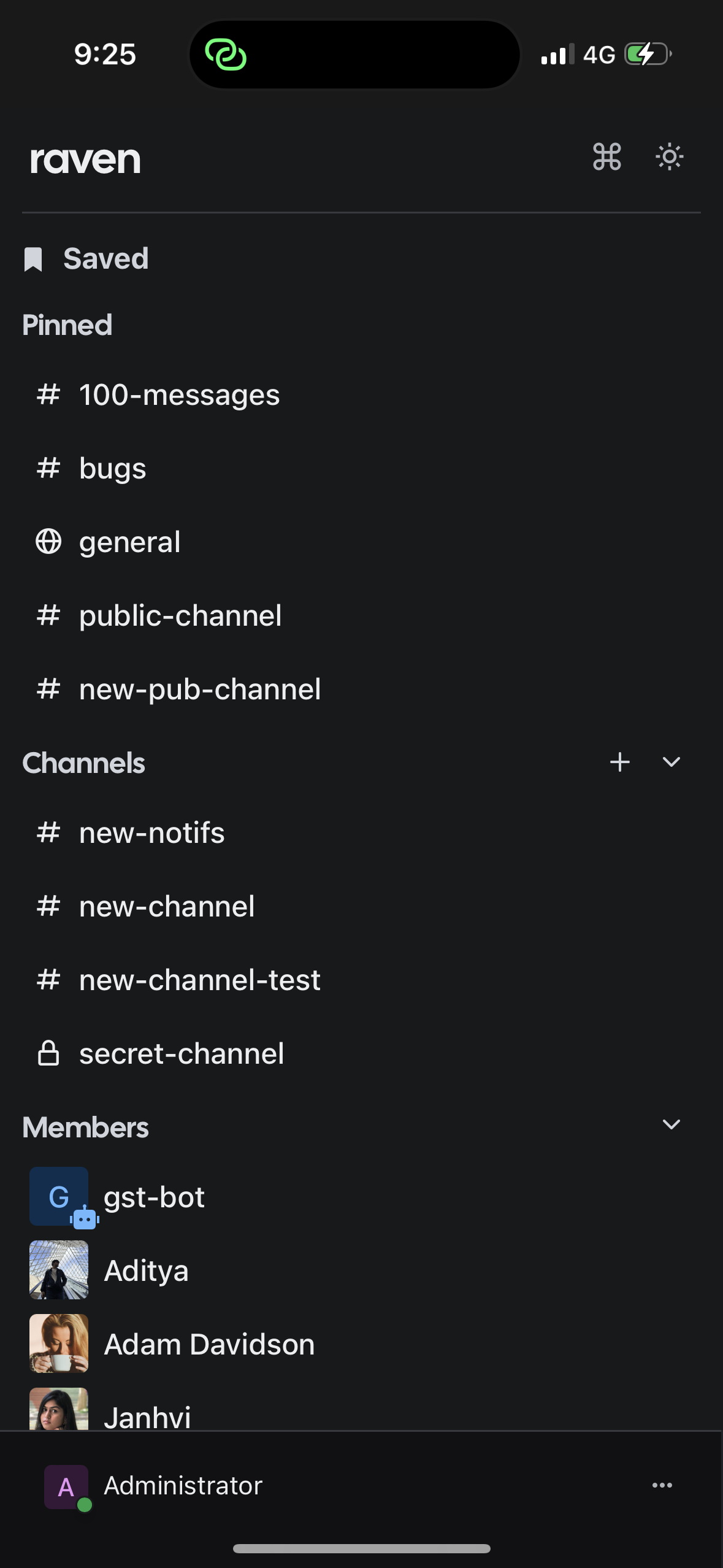The height and width of the screenshot is (1568, 723).
Task: Tap the green link icon in Dynamic Island
Action: [x=226, y=55]
